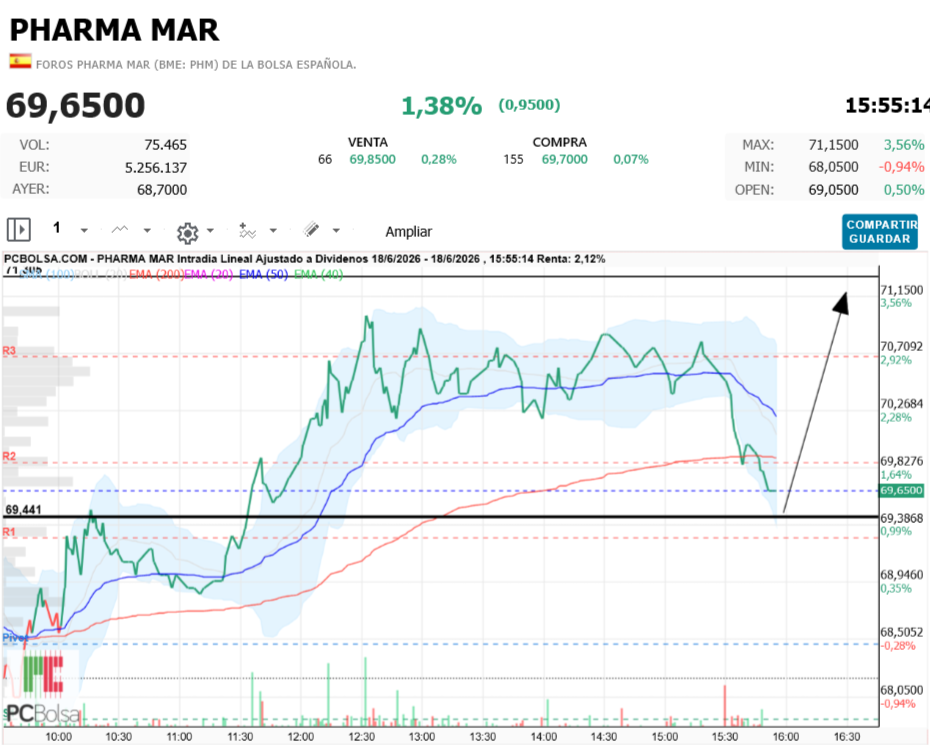Expand the chart type dropdown arrow
This screenshot has width=930, height=745.
point(147,230)
